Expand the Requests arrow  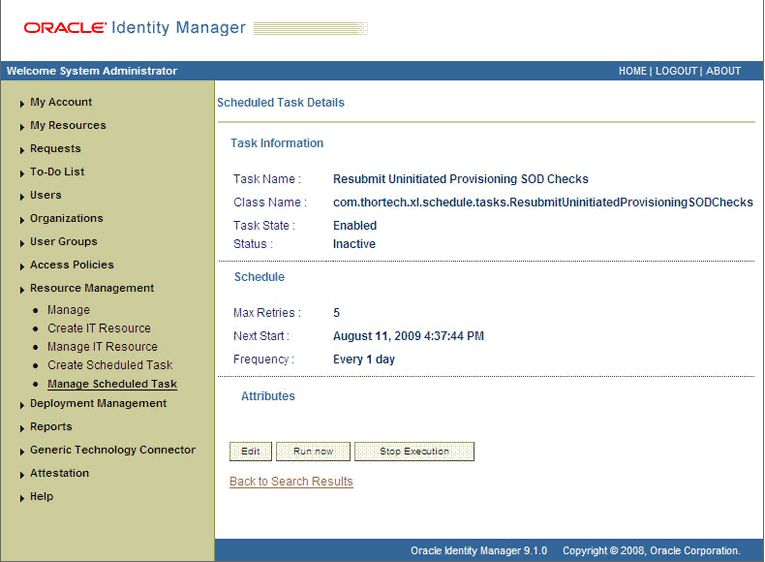point(22,150)
